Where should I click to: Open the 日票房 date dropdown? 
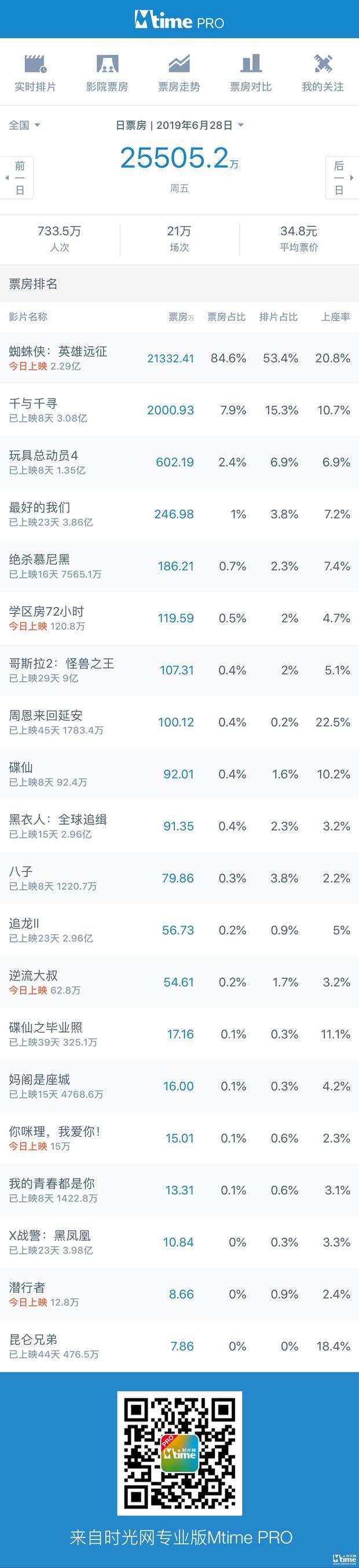(x=179, y=125)
